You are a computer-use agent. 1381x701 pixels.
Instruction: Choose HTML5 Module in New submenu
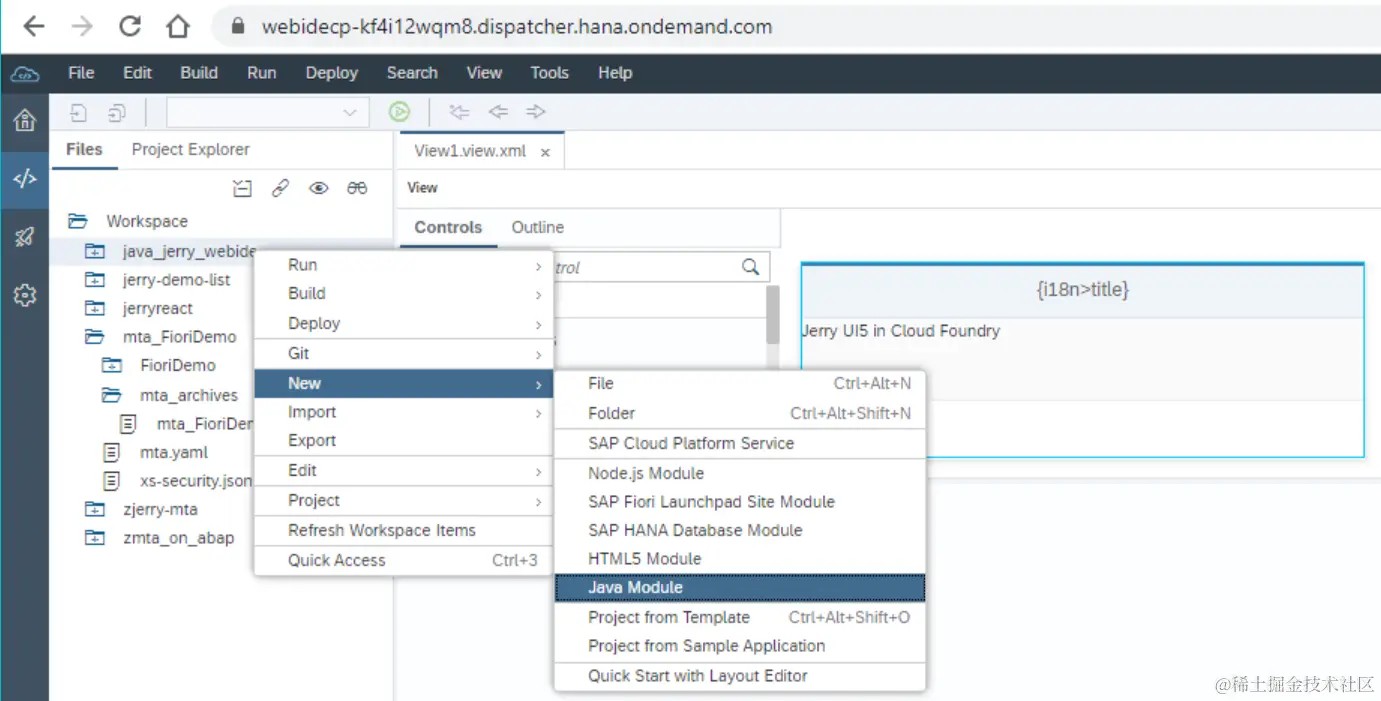point(740,559)
